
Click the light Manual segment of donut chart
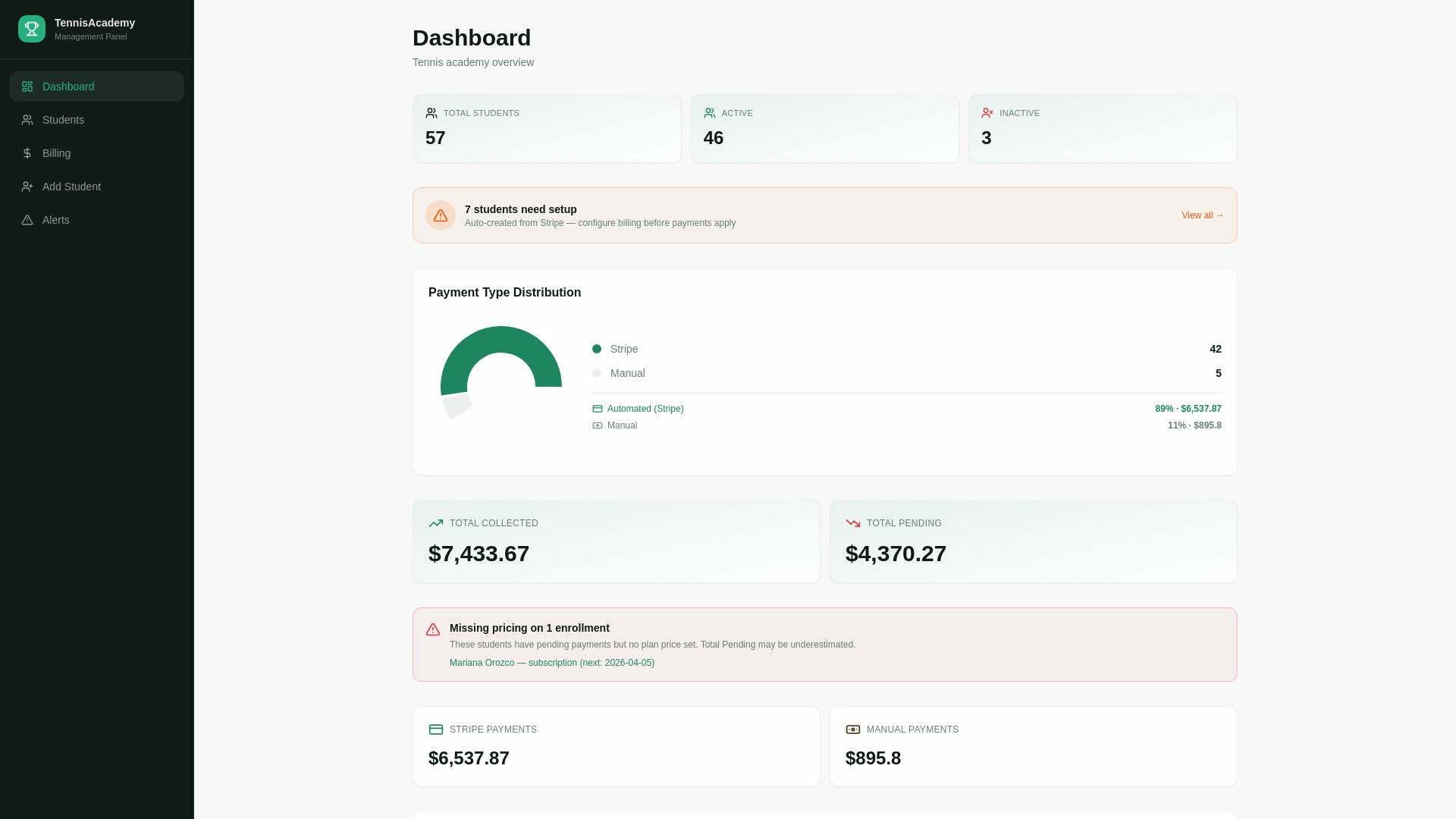pos(457,406)
